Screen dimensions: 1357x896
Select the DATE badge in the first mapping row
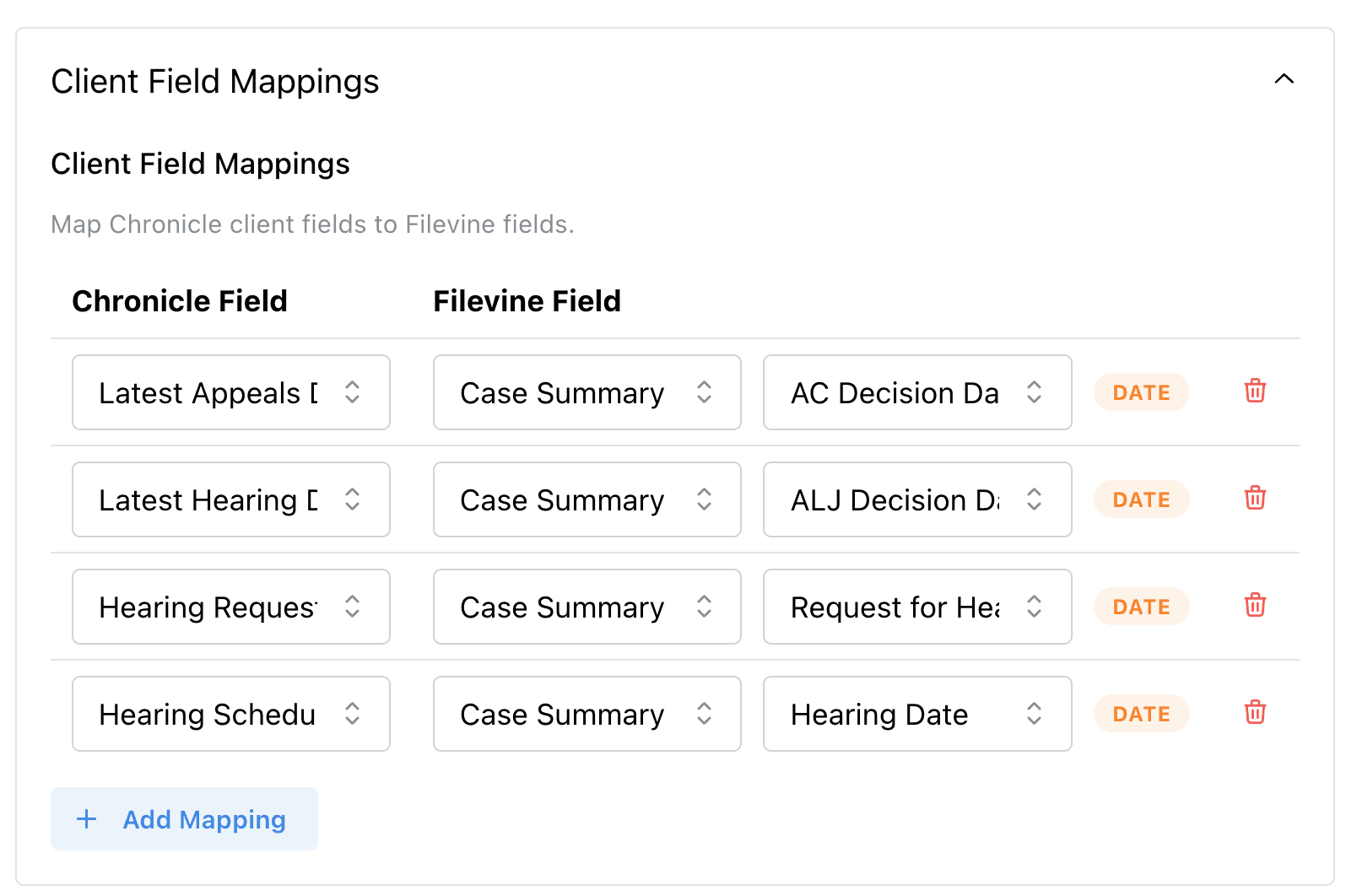pos(1141,391)
